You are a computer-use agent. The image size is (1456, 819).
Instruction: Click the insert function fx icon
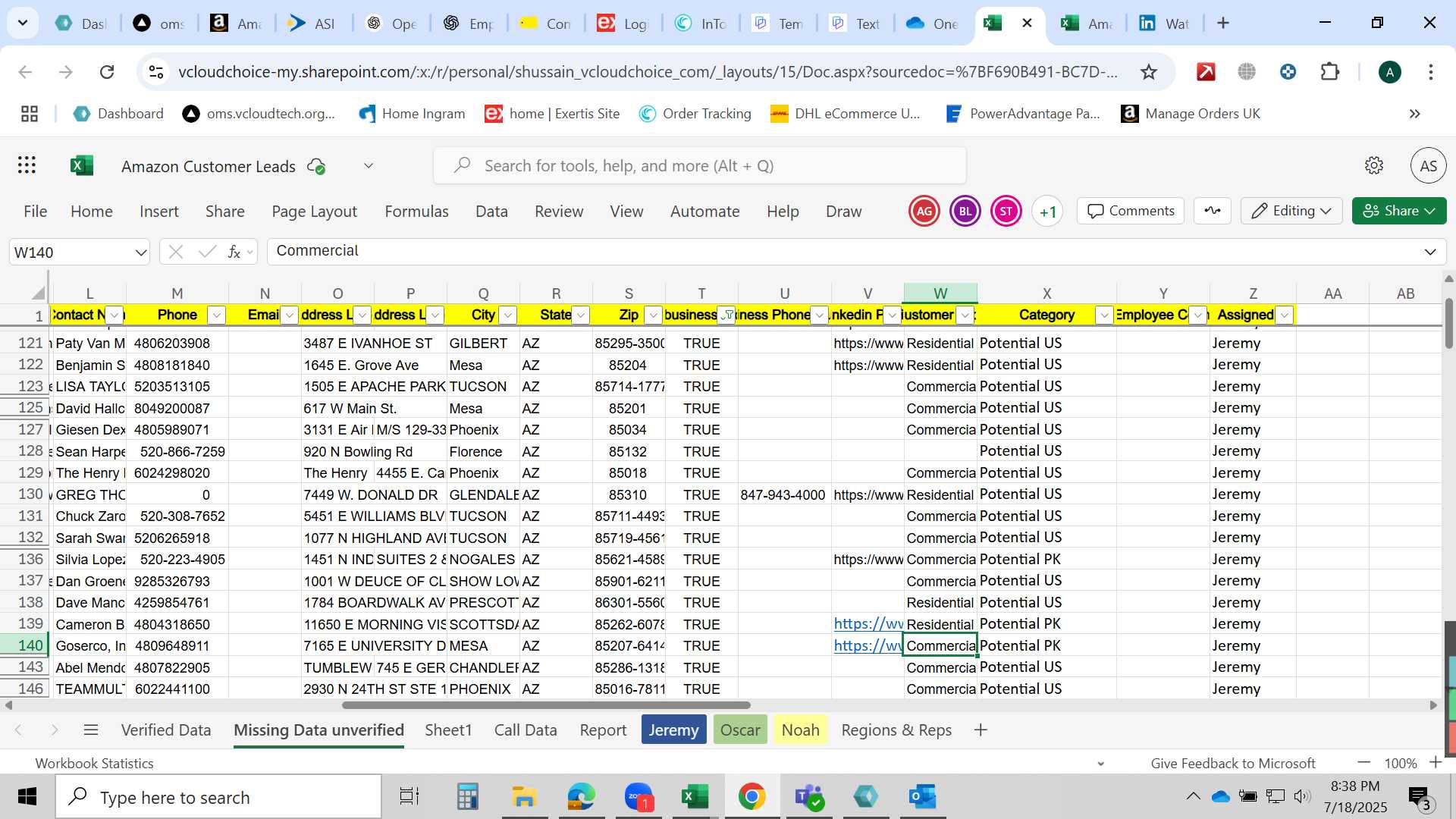pos(234,252)
